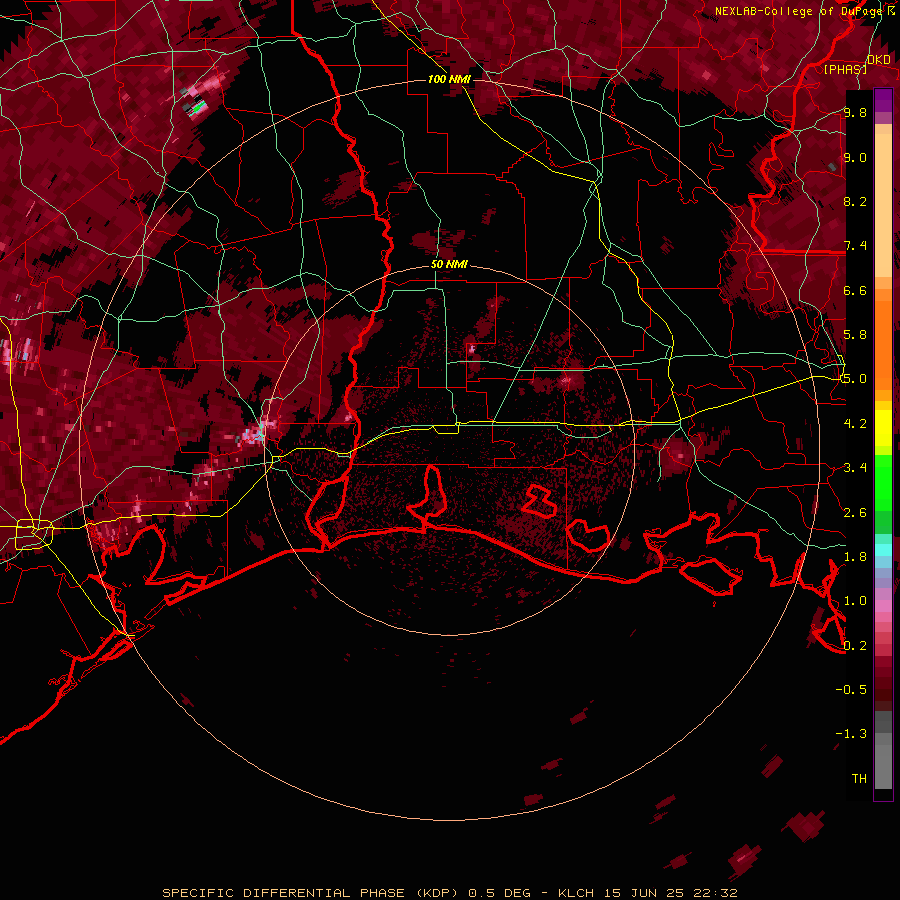Pick the pink segment beside 1.0

pos(883,605)
